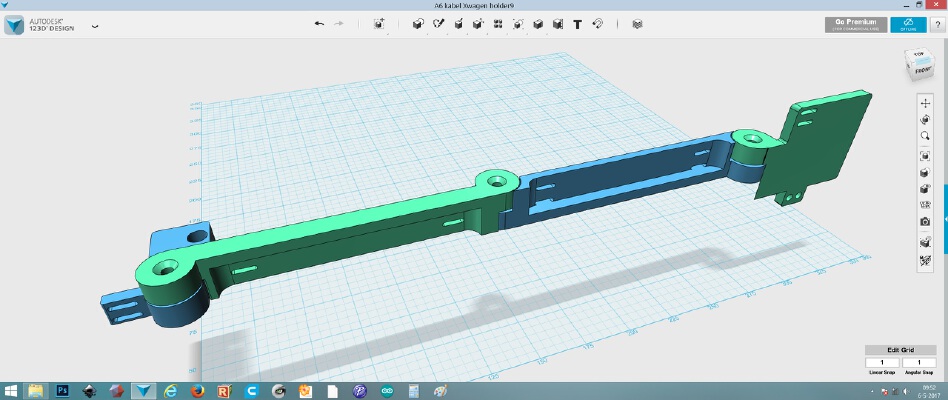
Task: Click the Linear Snap value field
Action: 882,363
